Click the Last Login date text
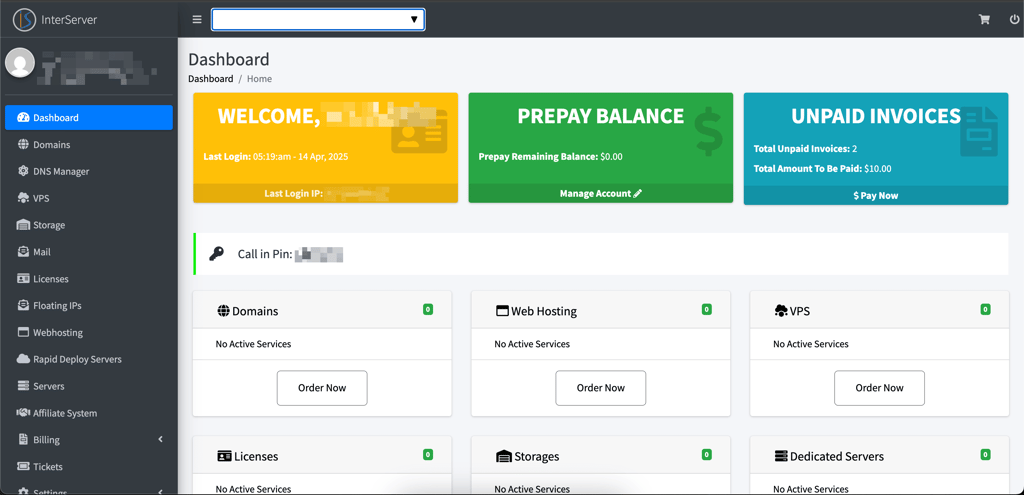The height and width of the screenshot is (495, 1024). (274, 157)
